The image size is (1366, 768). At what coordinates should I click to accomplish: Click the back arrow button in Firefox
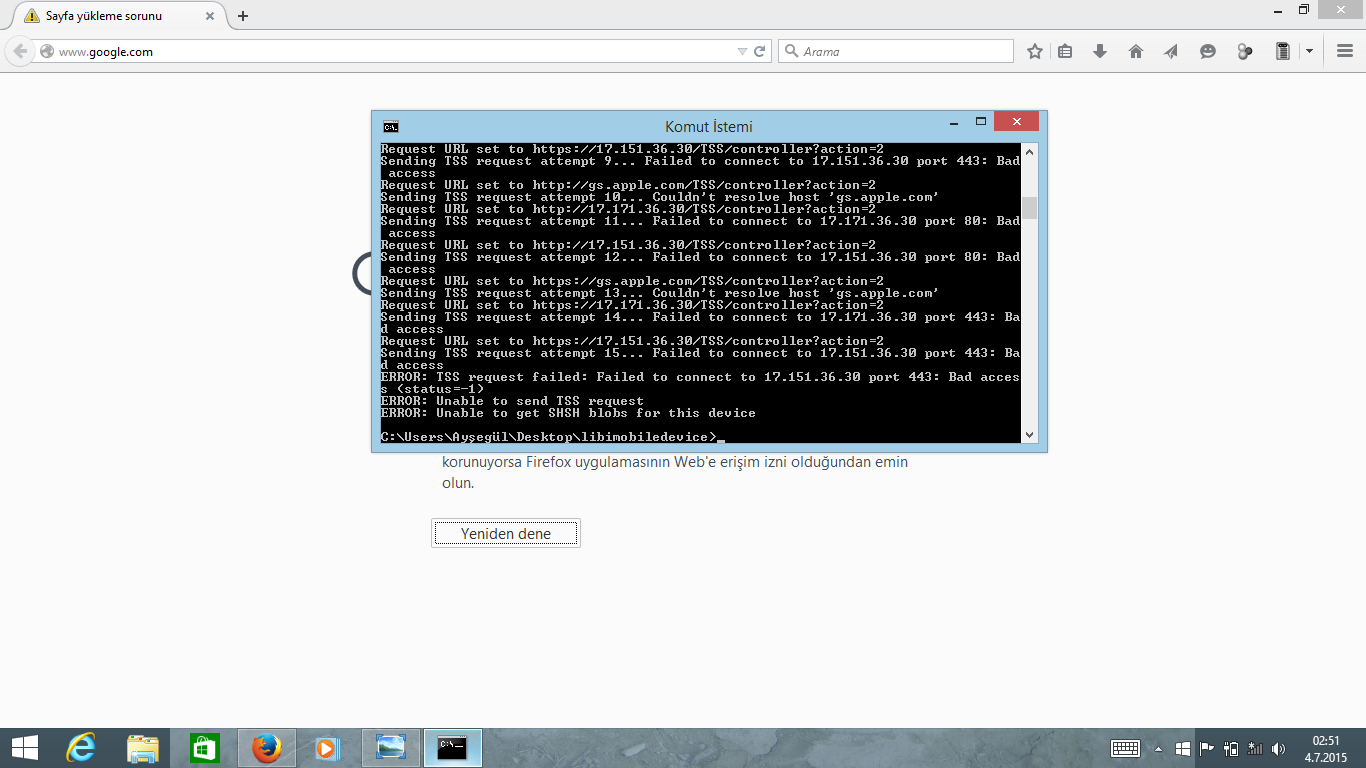(20, 51)
